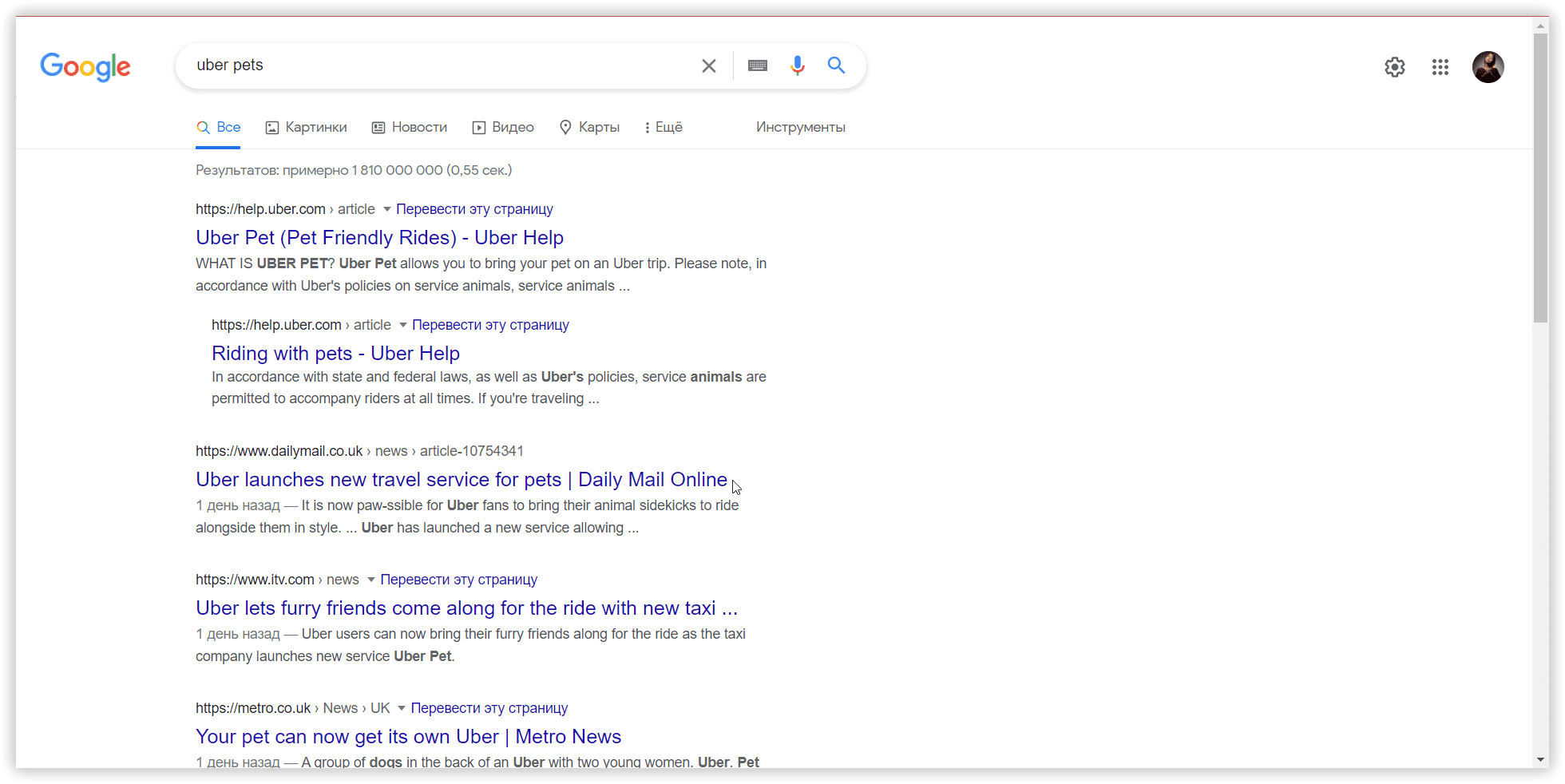The height and width of the screenshot is (784, 1565).
Task: Open the account profile avatar
Action: 1488,67
